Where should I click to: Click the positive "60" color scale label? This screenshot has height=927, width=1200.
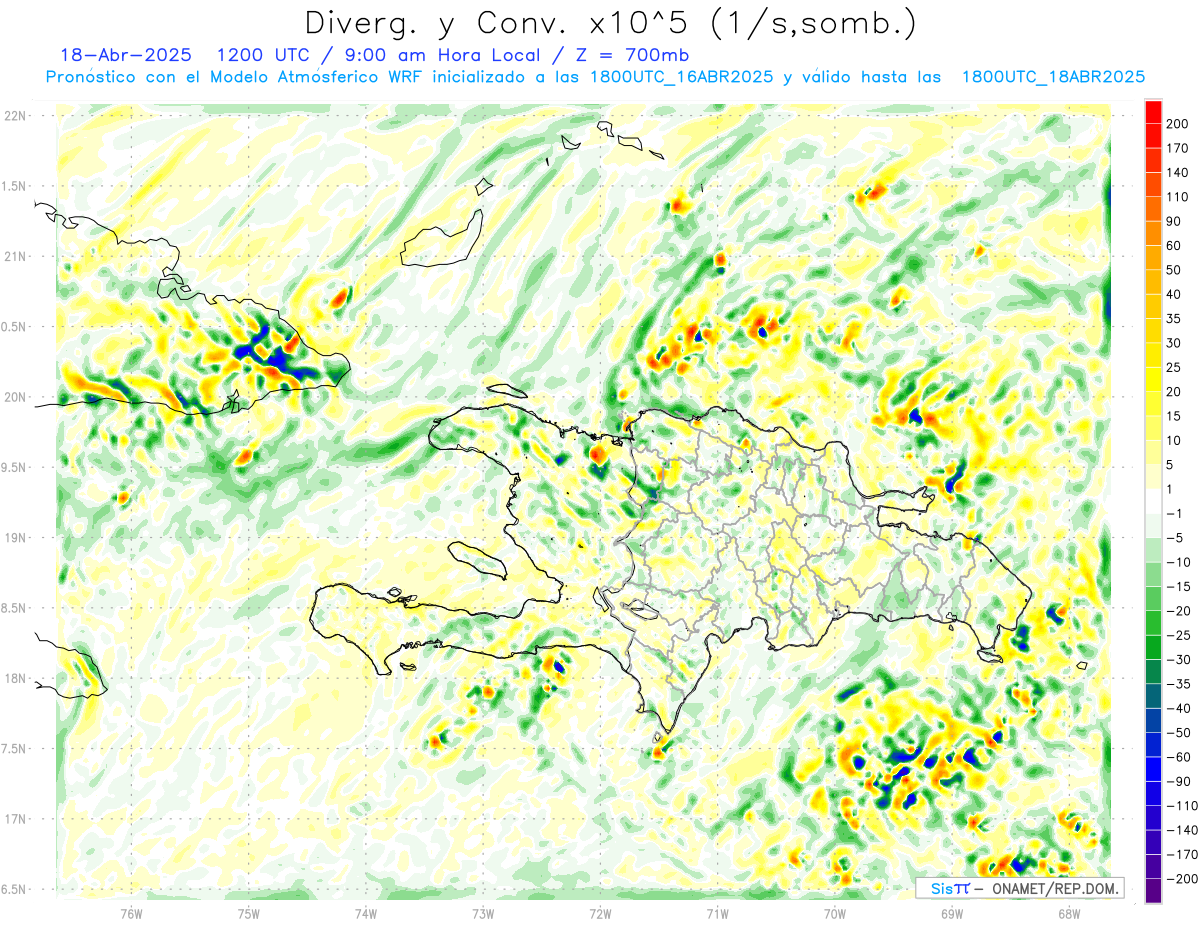pyautogui.click(x=1174, y=245)
